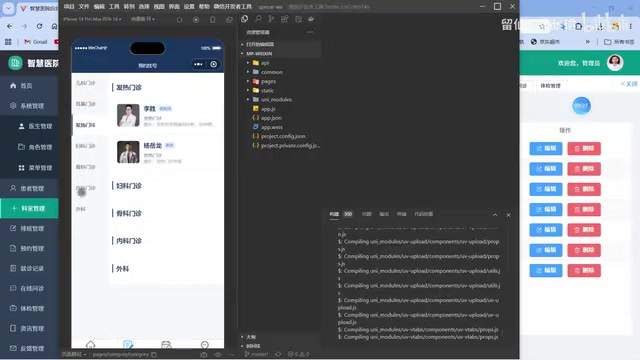Viewport: 640px width, 360px height.
Task: Open the 微信开发者工具 menu
Action: [233, 7]
